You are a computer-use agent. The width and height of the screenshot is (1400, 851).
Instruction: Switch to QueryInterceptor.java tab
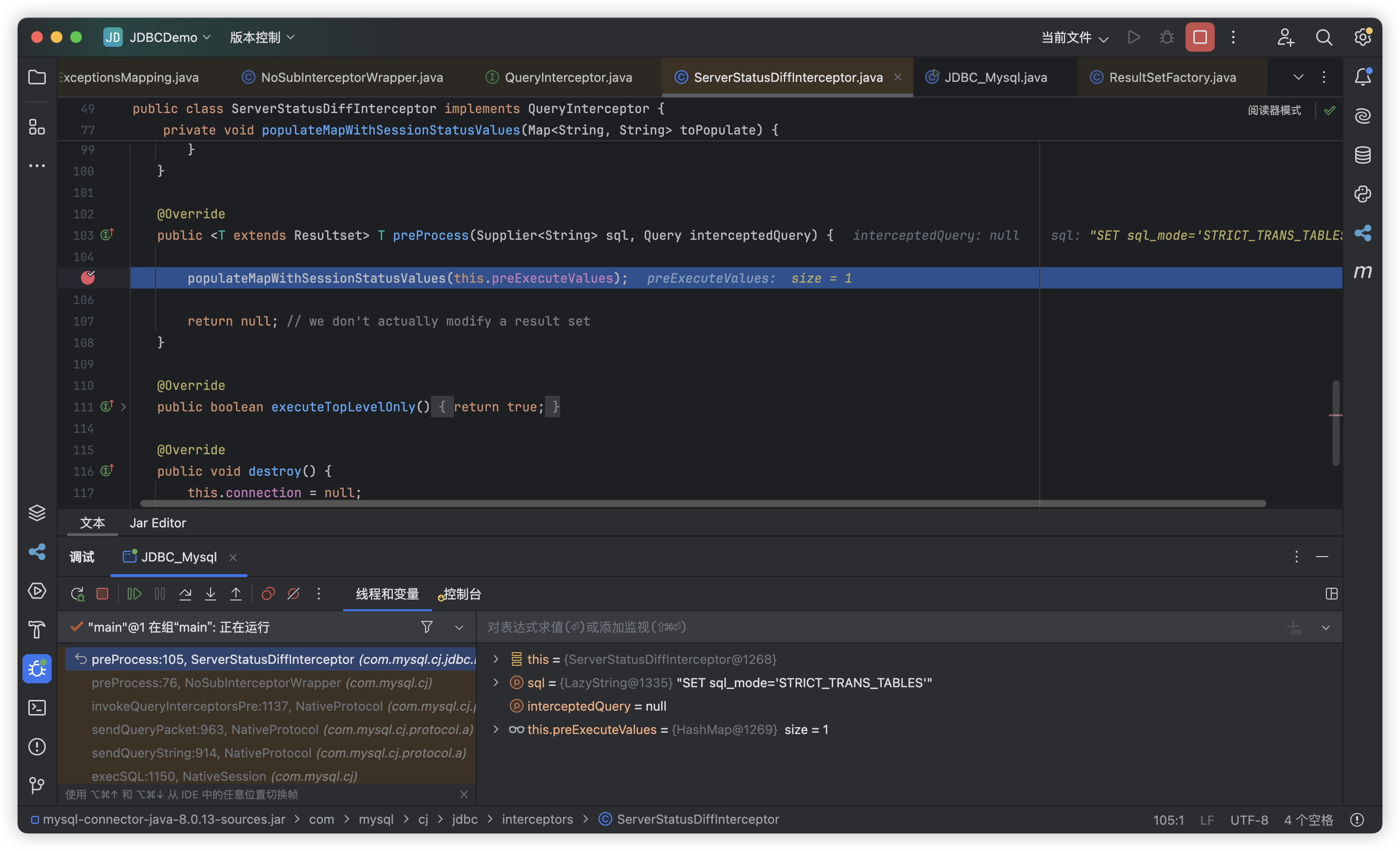point(559,77)
